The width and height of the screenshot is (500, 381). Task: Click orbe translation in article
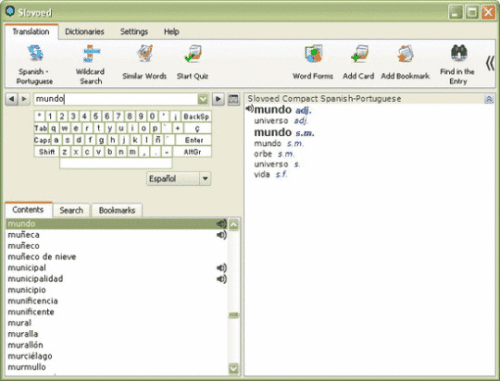(x=263, y=154)
